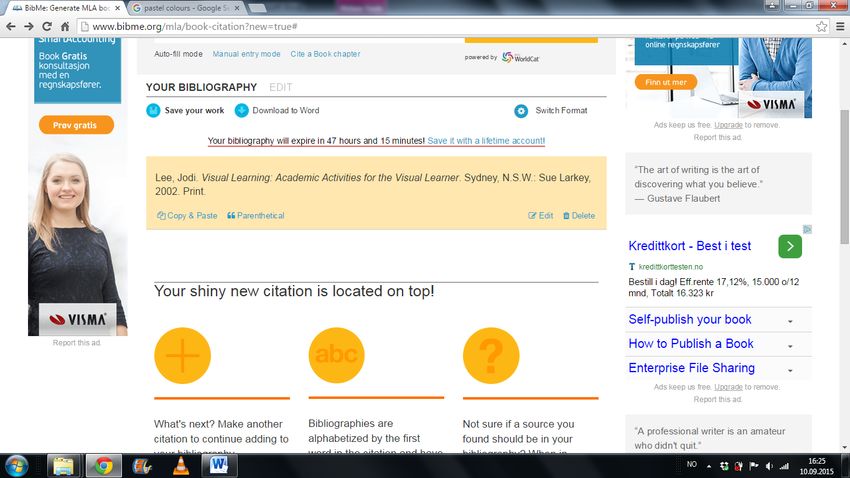Reload the page with refresh icon
The height and width of the screenshot is (478, 850).
tap(47, 27)
